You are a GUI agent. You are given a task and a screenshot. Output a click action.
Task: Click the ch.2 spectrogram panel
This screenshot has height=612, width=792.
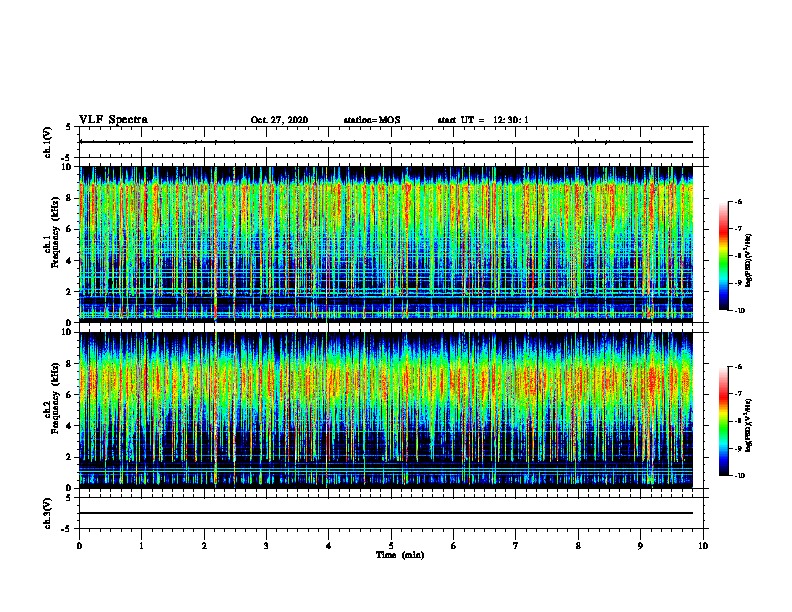click(386, 410)
